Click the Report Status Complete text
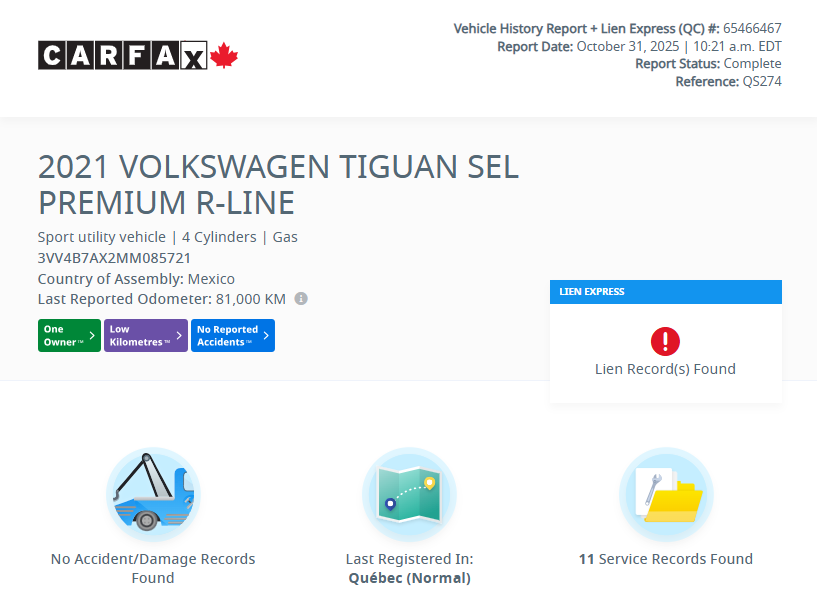Screen dimensions: 817x603 pos(711,63)
